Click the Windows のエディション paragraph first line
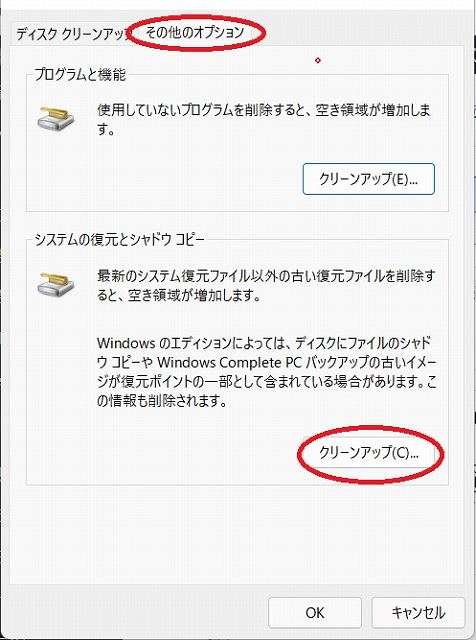The height and width of the screenshot is (640, 476). pyautogui.click(x=264, y=343)
